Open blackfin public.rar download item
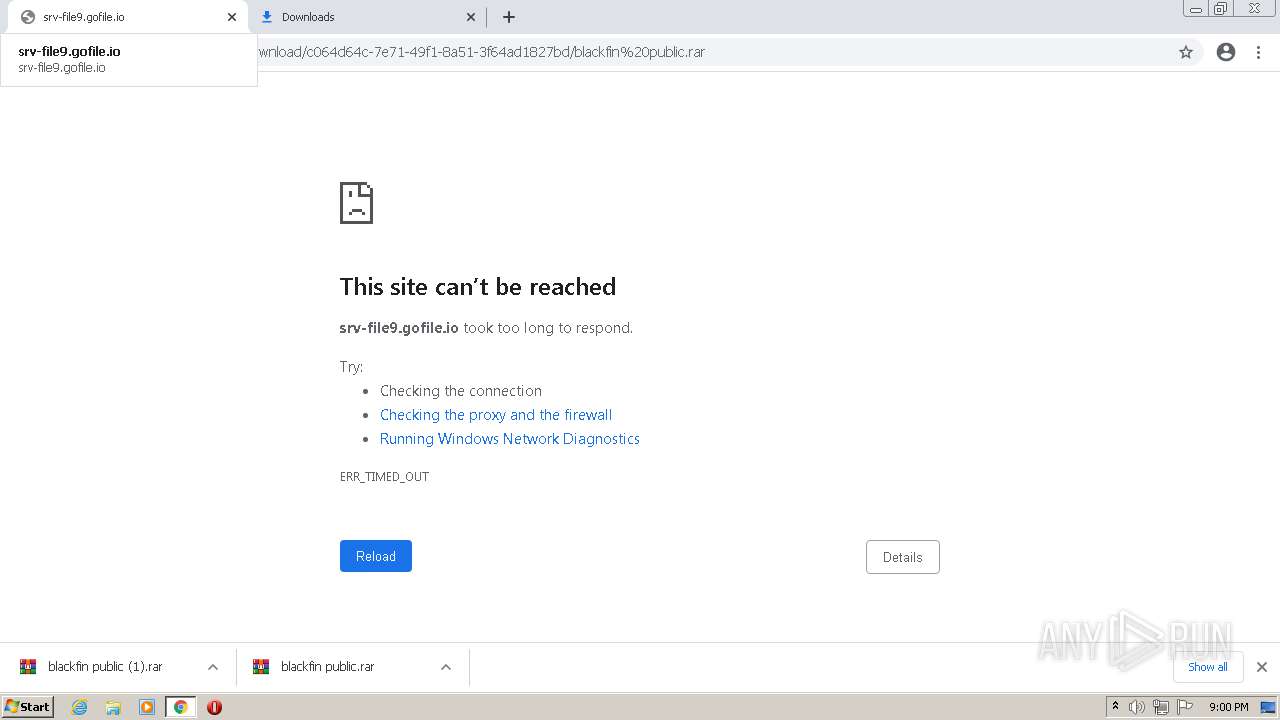The image size is (1280, 720). pos(328,667)
